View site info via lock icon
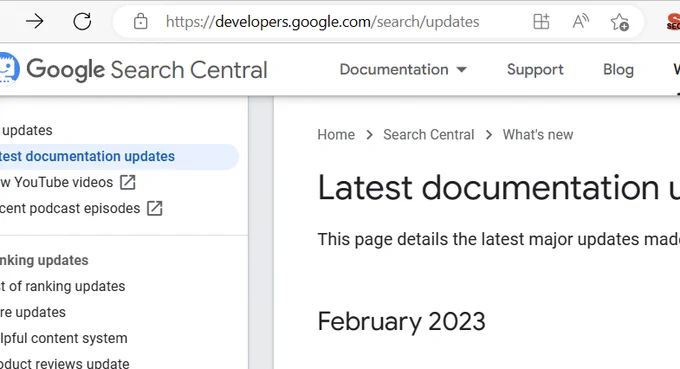The image size is (680, 369). point(141,21)
